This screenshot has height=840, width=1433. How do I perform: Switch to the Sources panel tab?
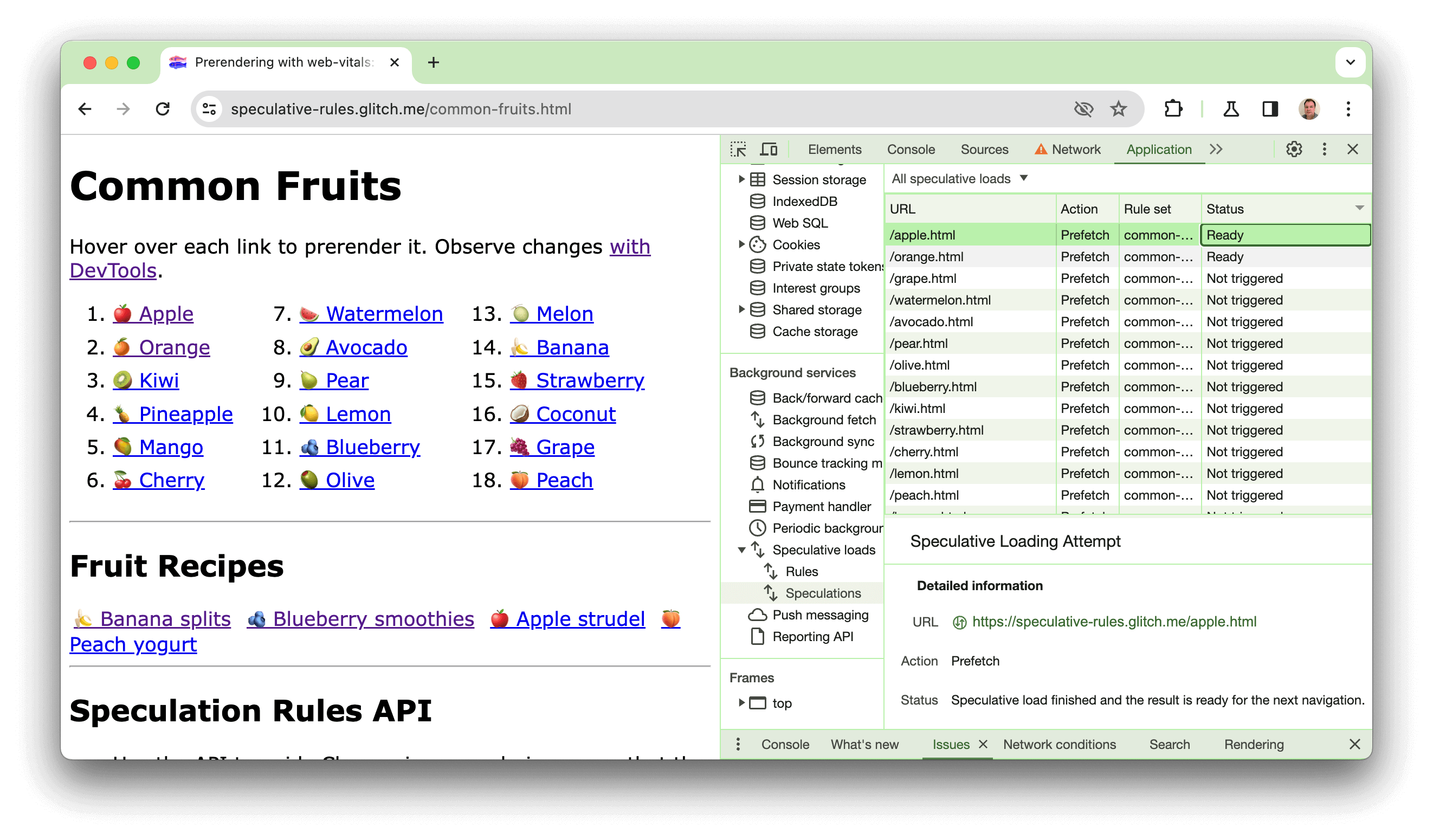(x=984, y=149)
